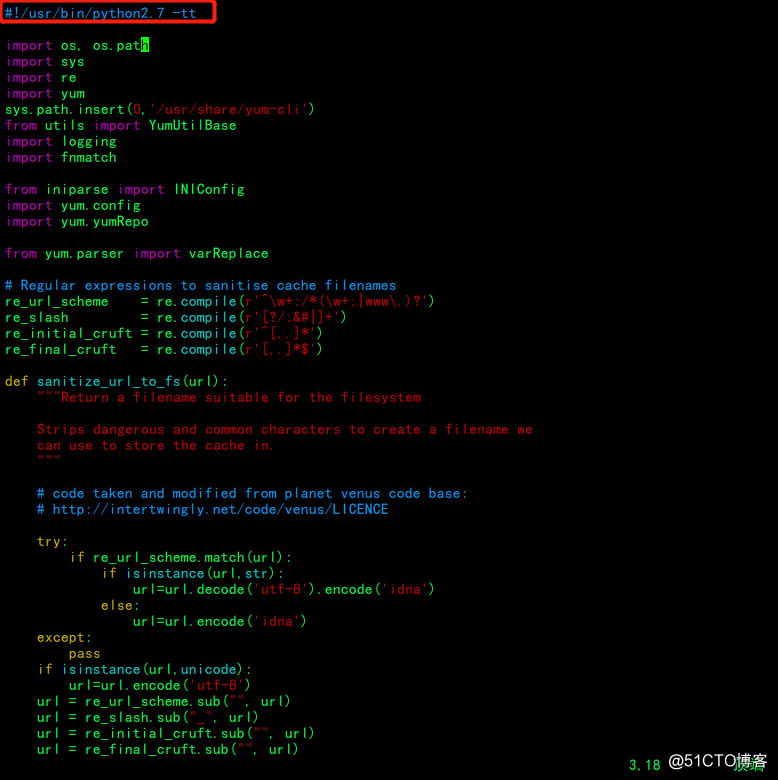Viewport: 778px width, 780px height.
Task: Click 'from utils import YumUtilBase' line
Action: pos(121,125)
